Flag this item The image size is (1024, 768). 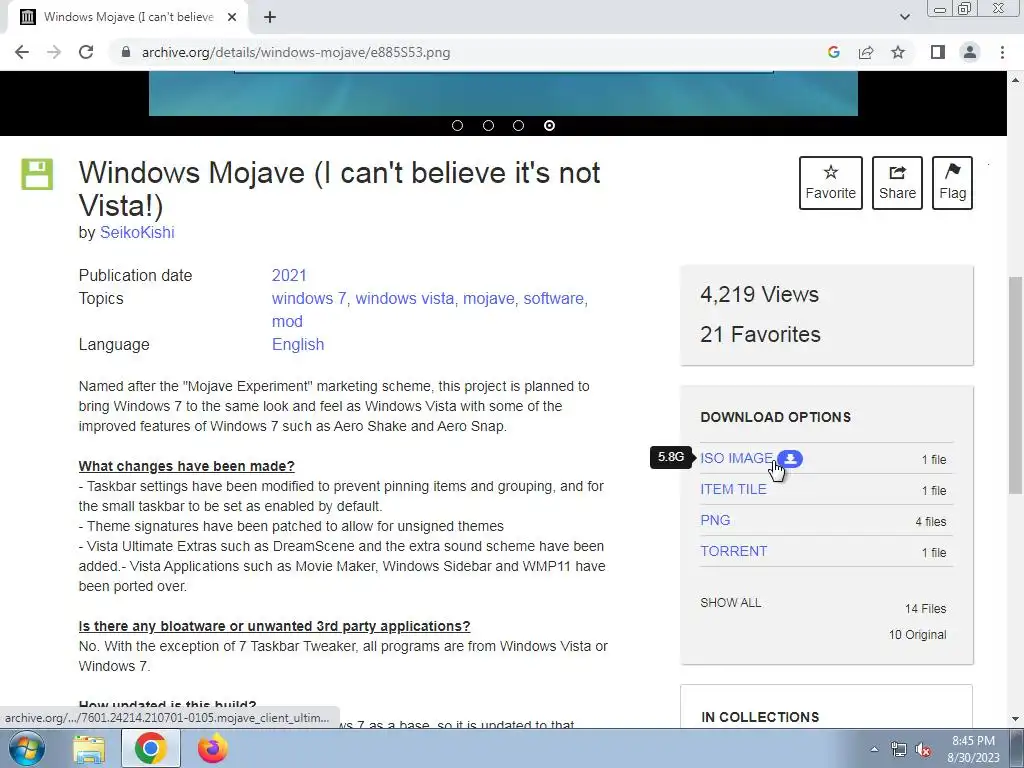tap(952, 183)
